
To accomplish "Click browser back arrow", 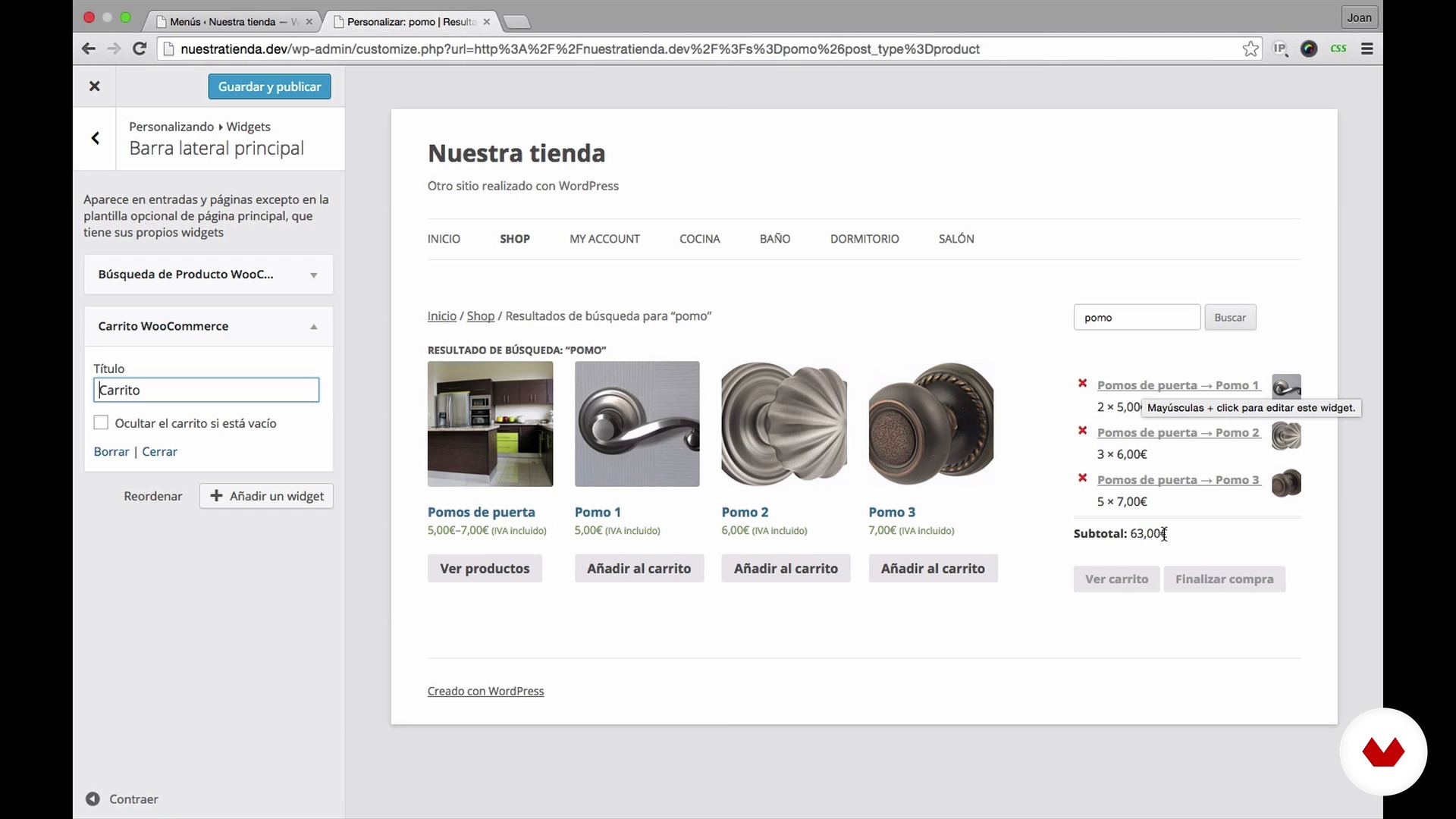I will [89, 49].
